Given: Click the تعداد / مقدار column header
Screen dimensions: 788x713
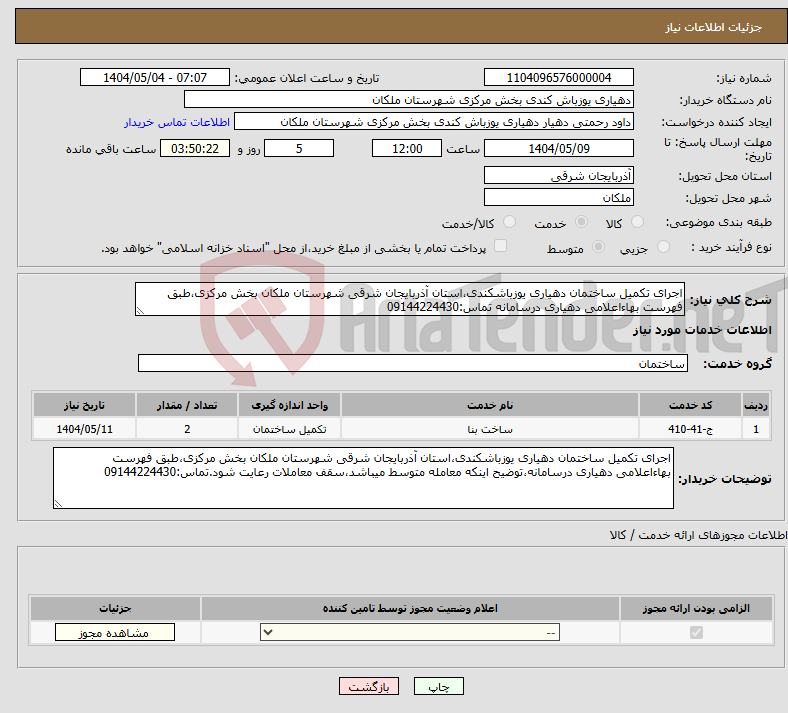Looking at the screenshot, I should tap(187, 405).
